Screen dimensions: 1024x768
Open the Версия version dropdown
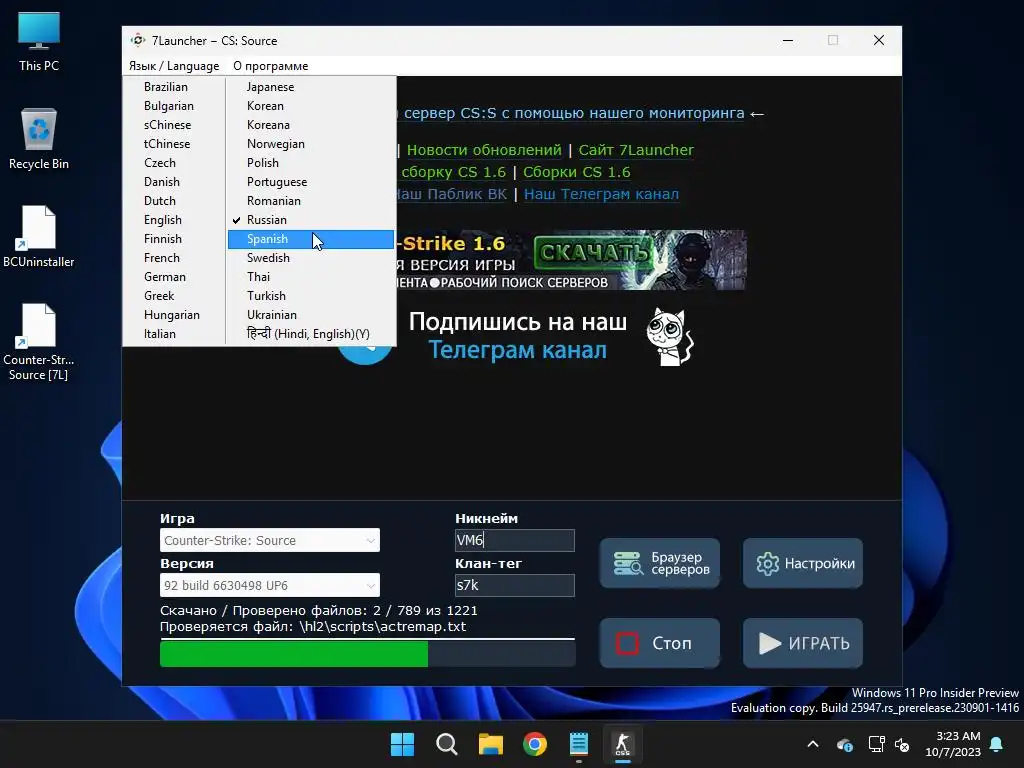click(270, 585)
